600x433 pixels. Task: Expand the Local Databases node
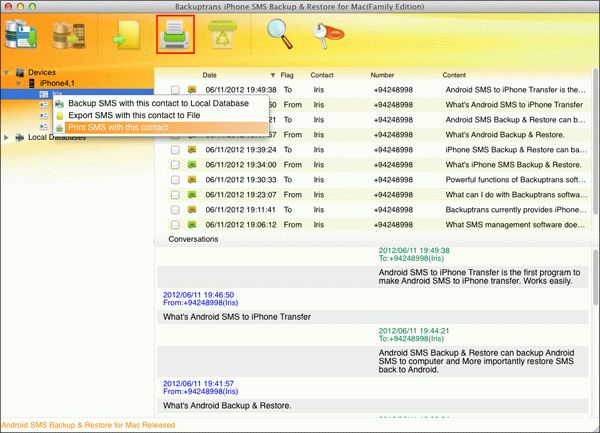7,137
